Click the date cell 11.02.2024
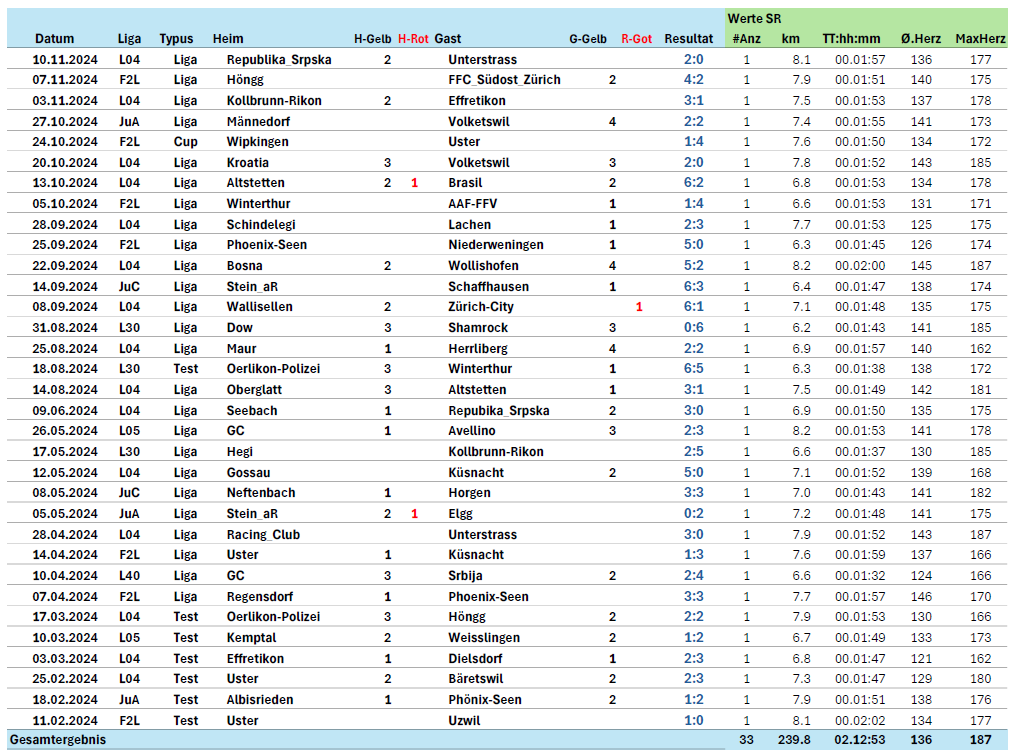Screen dimensions: 1018x756 coord(65,720)
